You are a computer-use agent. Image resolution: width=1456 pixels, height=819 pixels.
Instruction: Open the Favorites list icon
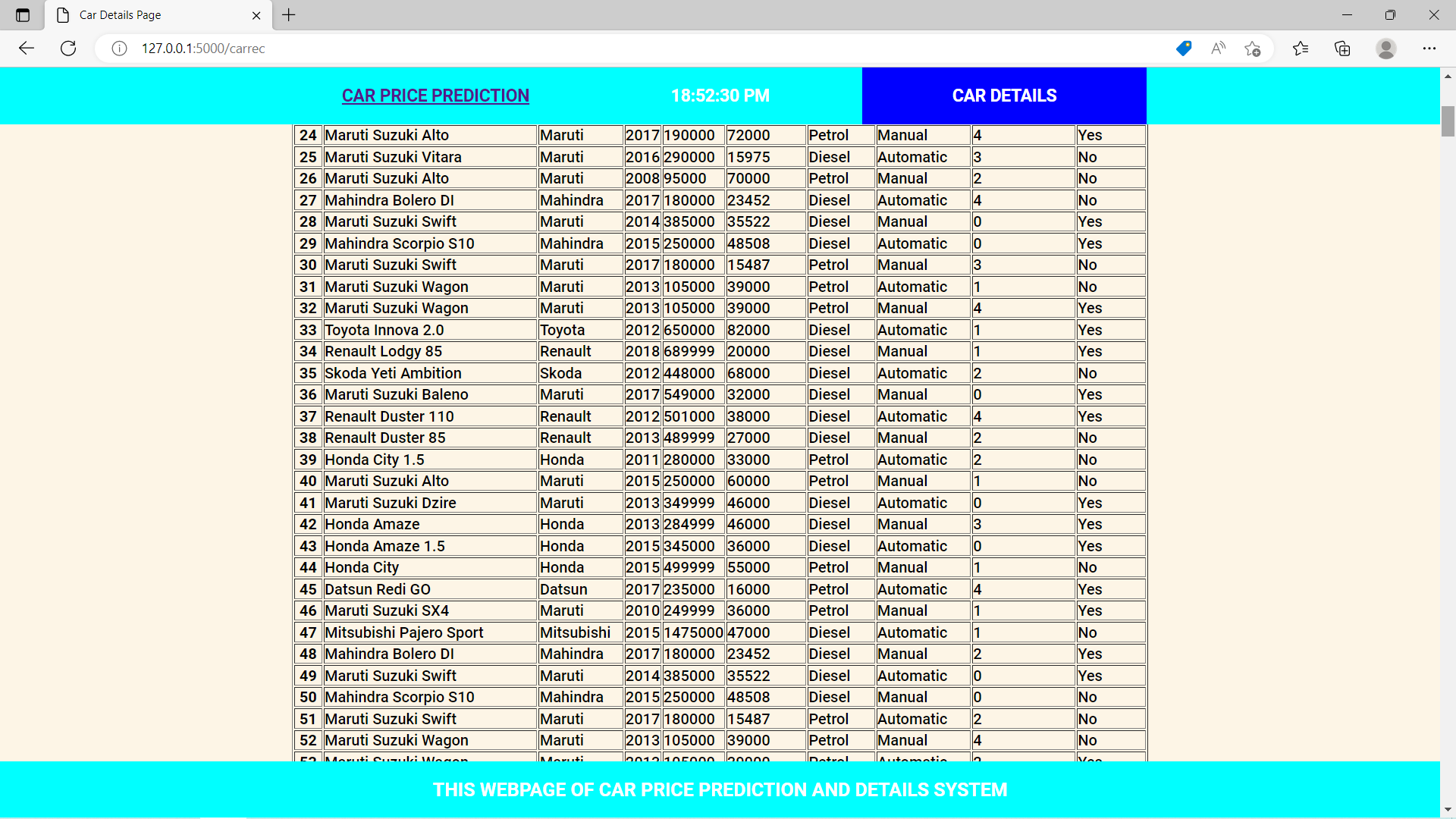tap(1301, 49)
